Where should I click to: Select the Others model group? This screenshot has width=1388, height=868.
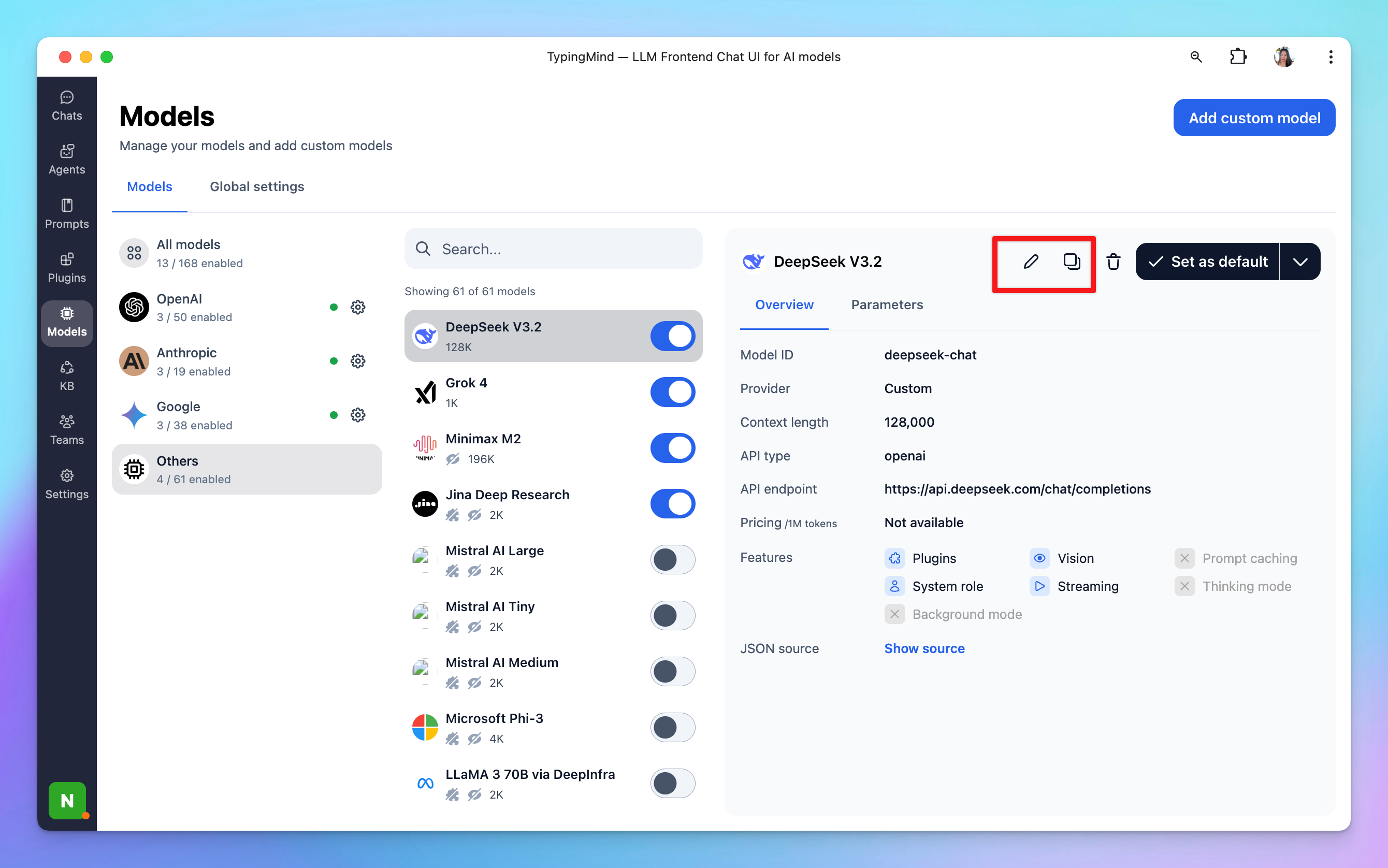(x=247, y=469)
